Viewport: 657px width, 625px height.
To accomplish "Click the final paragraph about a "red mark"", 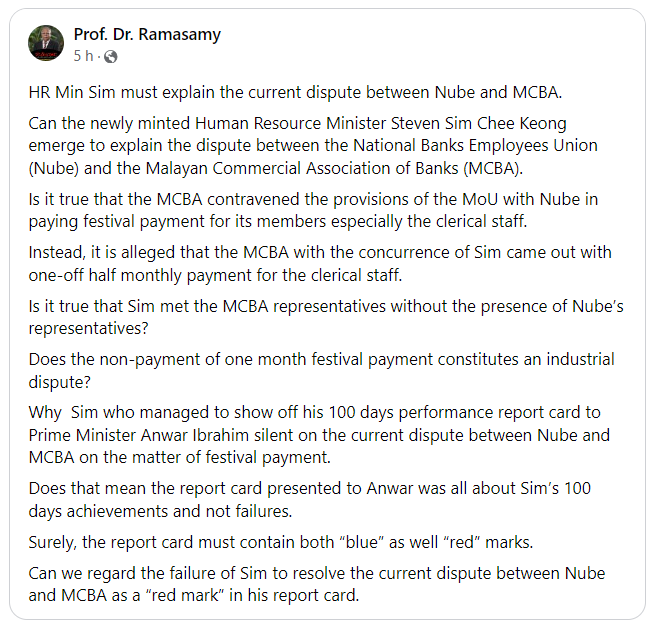I will click(317, 584).
